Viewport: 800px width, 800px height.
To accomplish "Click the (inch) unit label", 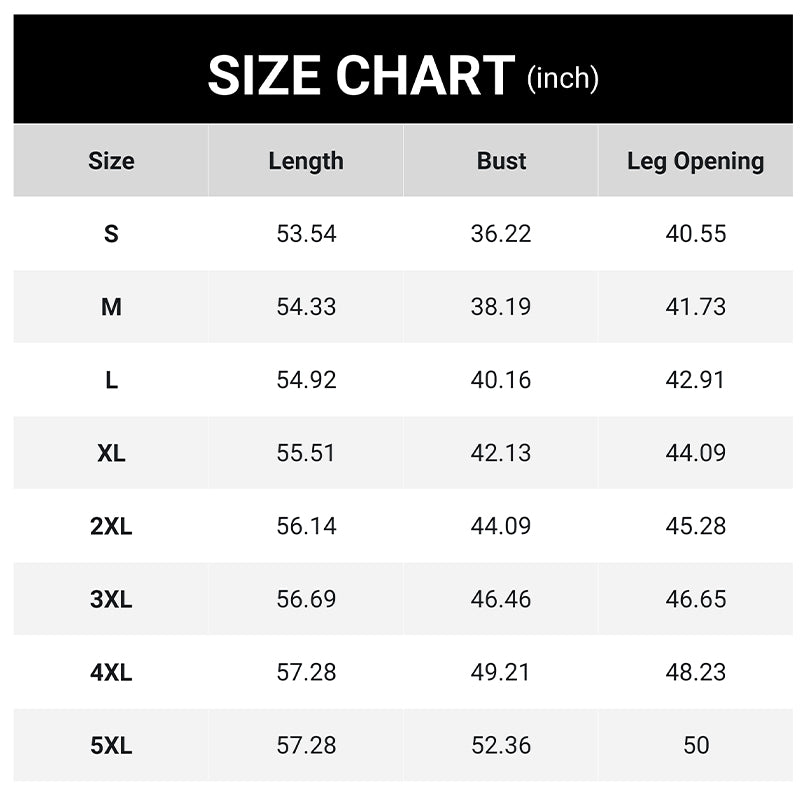I will (x=563, y=79).
